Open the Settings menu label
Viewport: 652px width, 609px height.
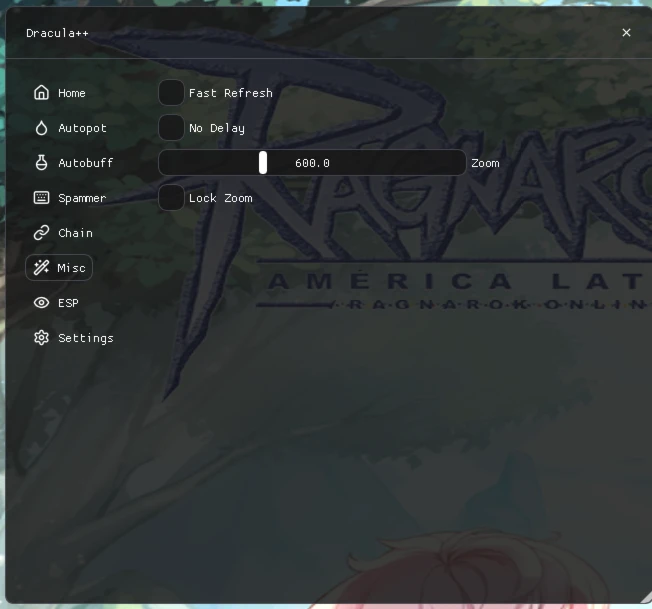(x=86, y=338)
